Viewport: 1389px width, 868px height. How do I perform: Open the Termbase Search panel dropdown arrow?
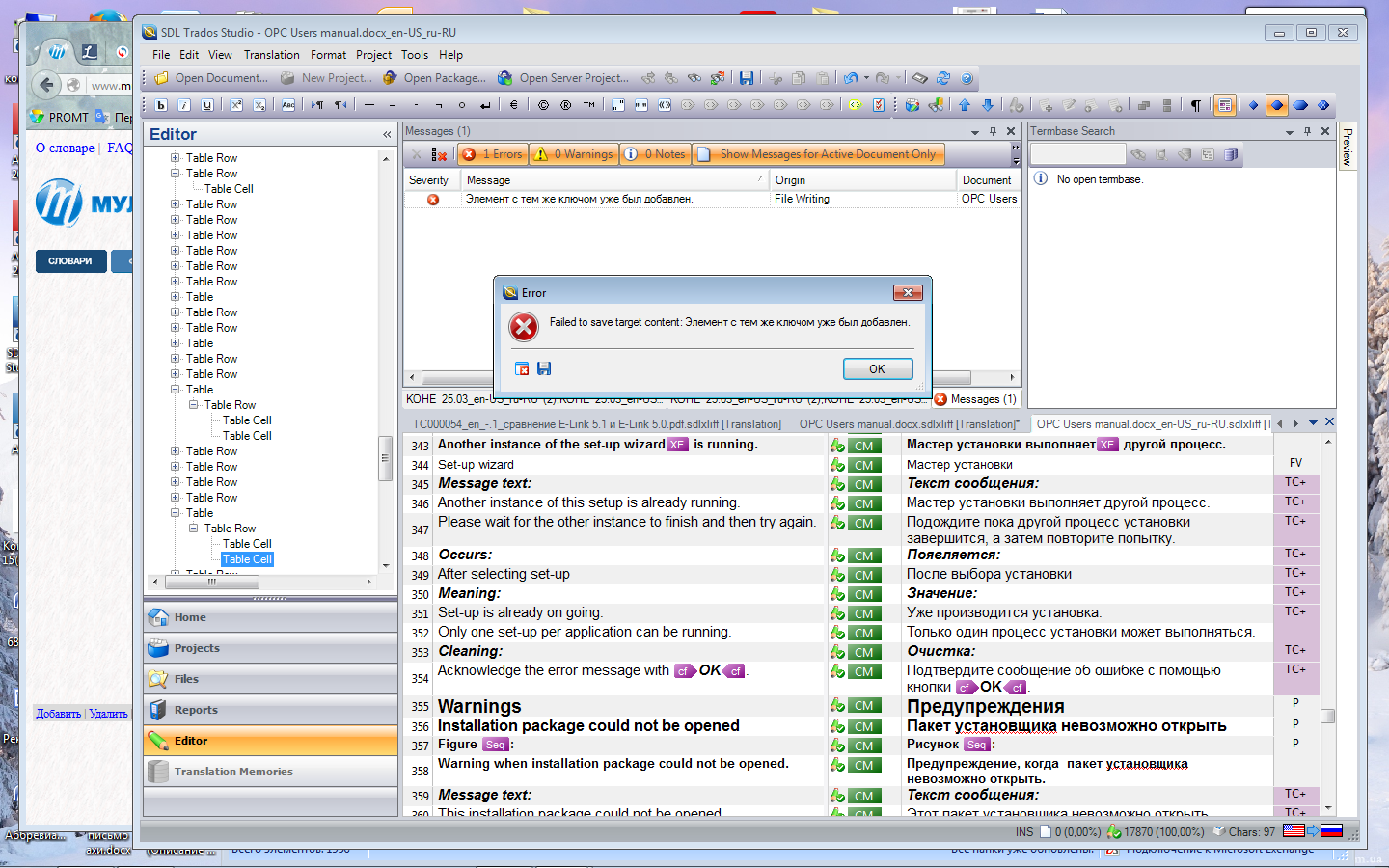(1290, 131)
